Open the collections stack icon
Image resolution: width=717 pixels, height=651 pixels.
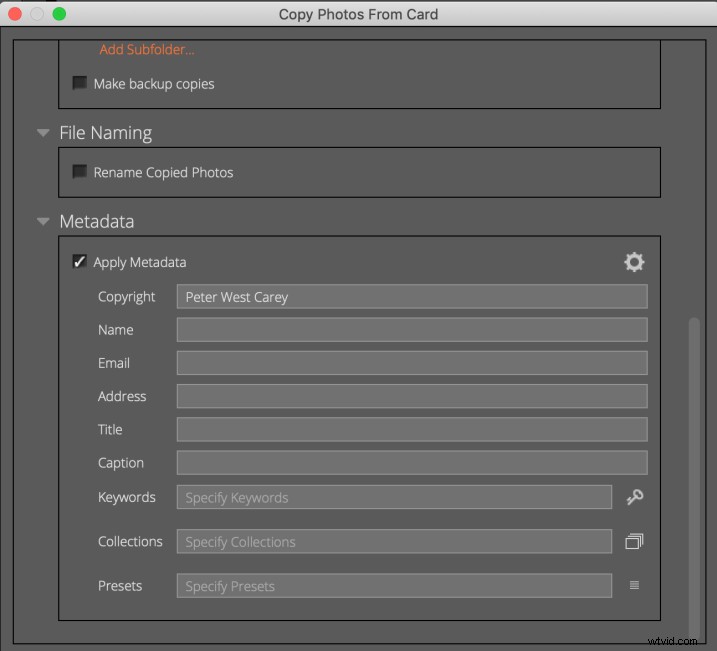[x=634, y=541]
